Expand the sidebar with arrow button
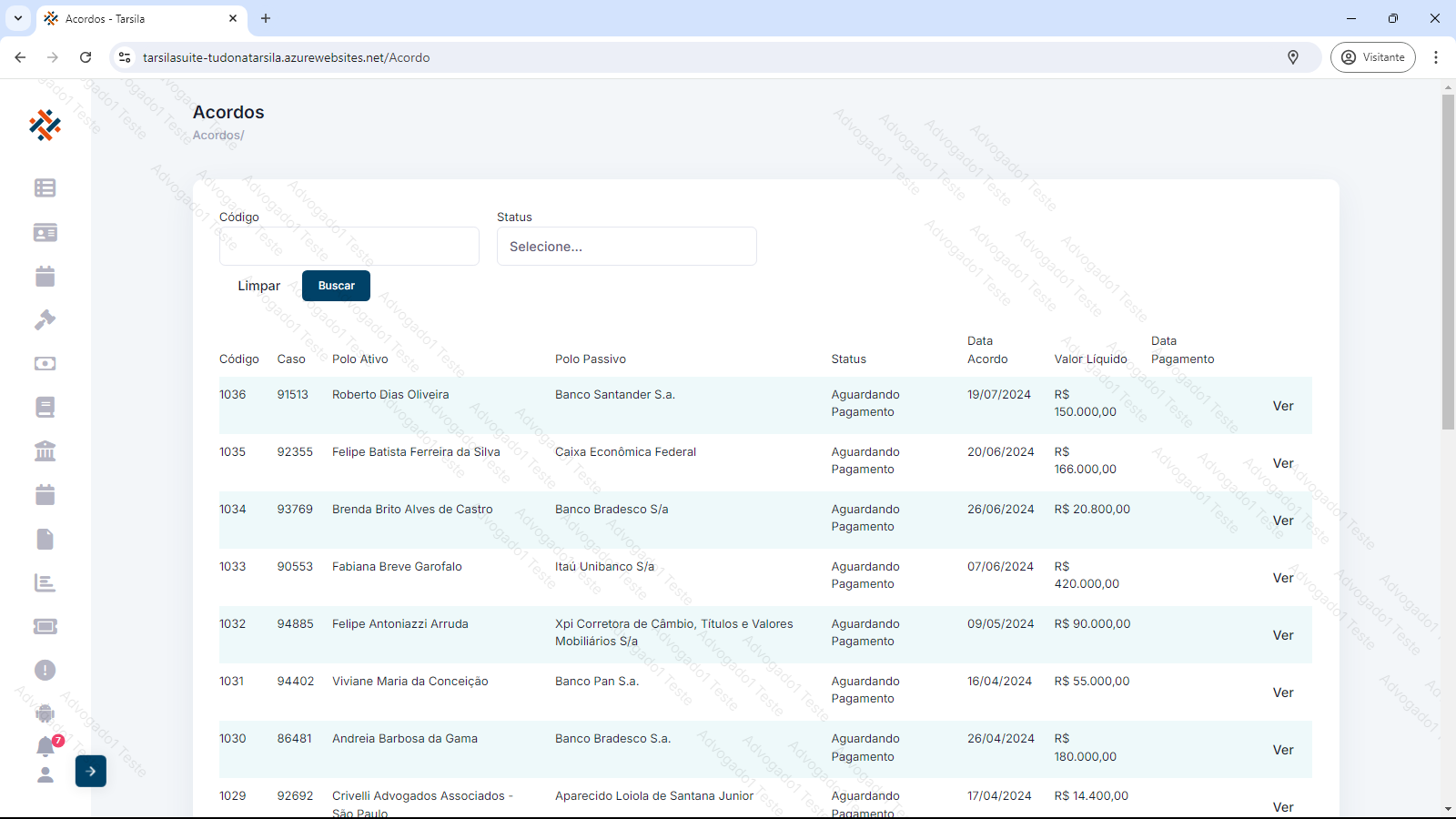The width and height of the screenshot is (1456, 819). (x=91, y=771)
